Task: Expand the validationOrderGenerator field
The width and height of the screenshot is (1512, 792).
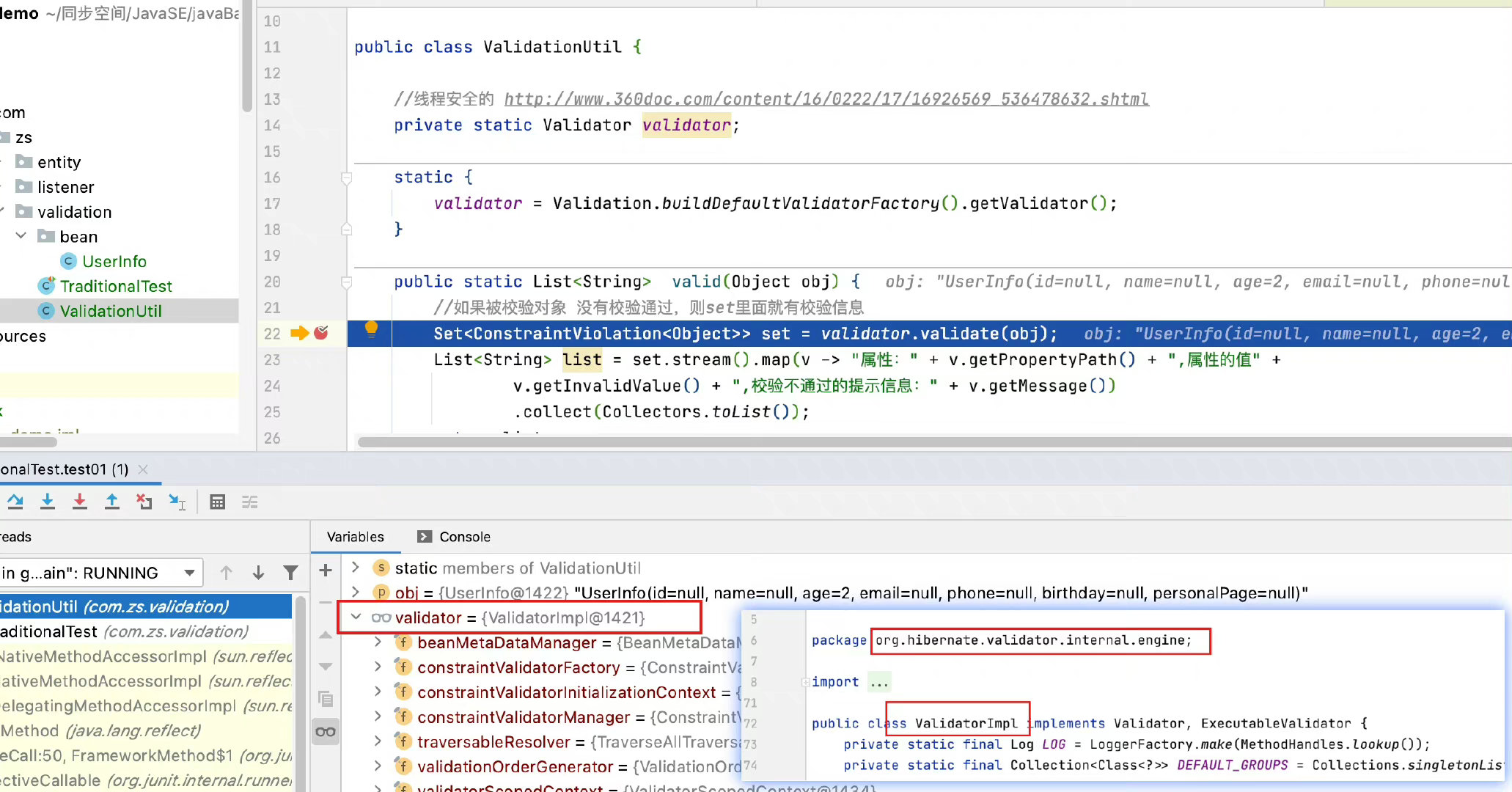Action: click(378, 766)
